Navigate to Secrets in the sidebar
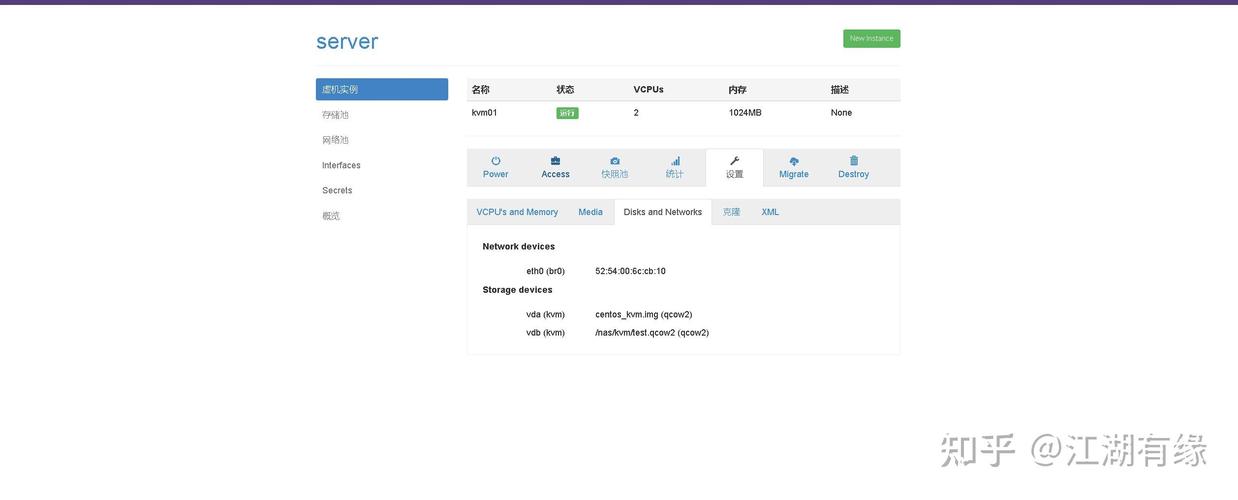1238x500 pixels. [337, 190]
